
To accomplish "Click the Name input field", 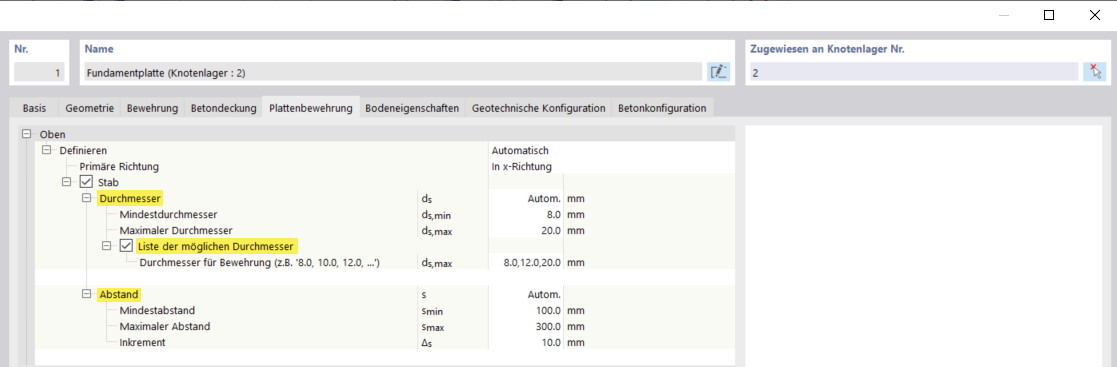I will pos(393,72).
